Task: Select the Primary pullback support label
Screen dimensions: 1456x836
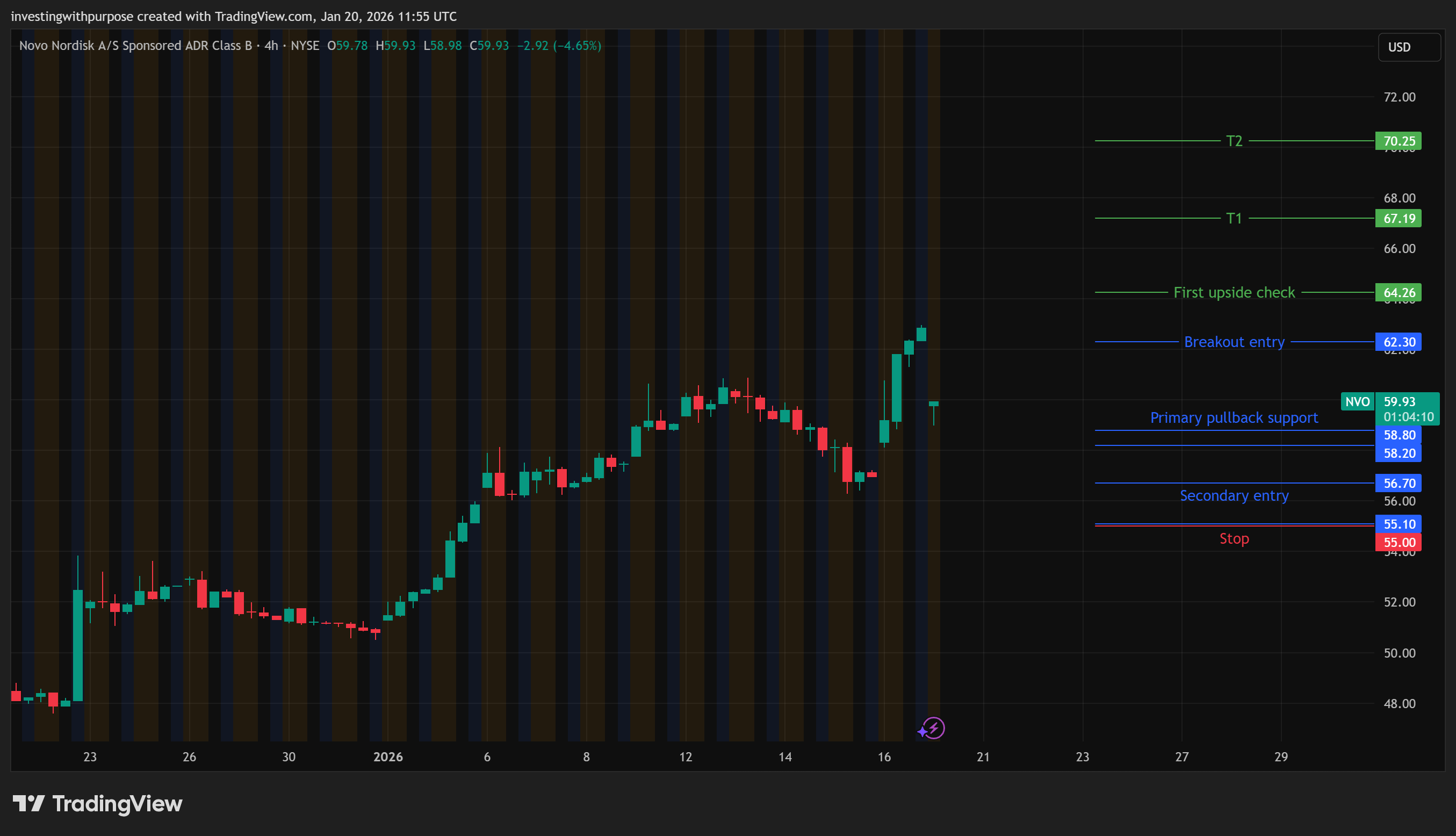Action: (1234, 417)
